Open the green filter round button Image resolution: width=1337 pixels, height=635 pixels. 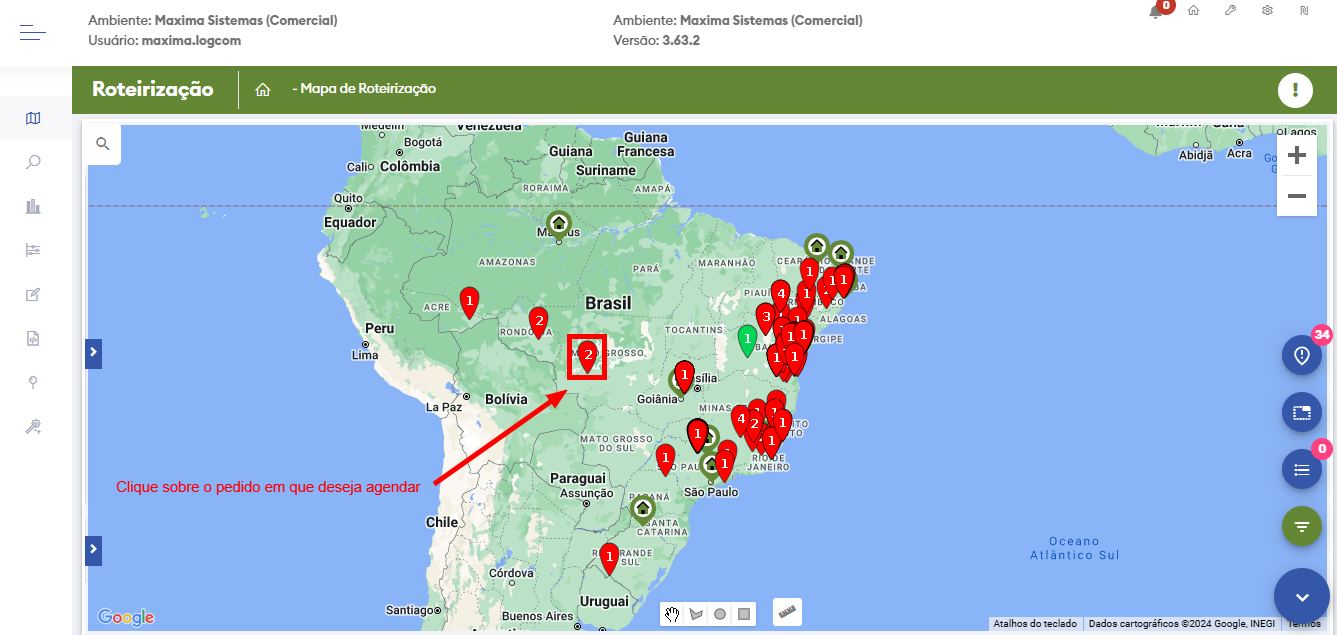(1302, 526)
